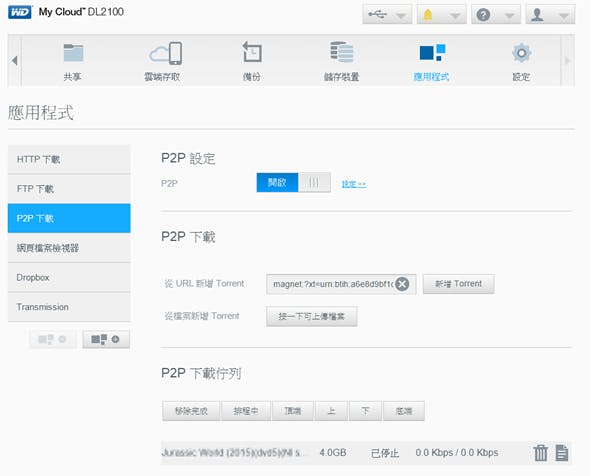The width and height of the screenshot is (590, 476).
Task: Click the 新增 Torrent button
Action: pyautogui.click(x=459, y=284)
